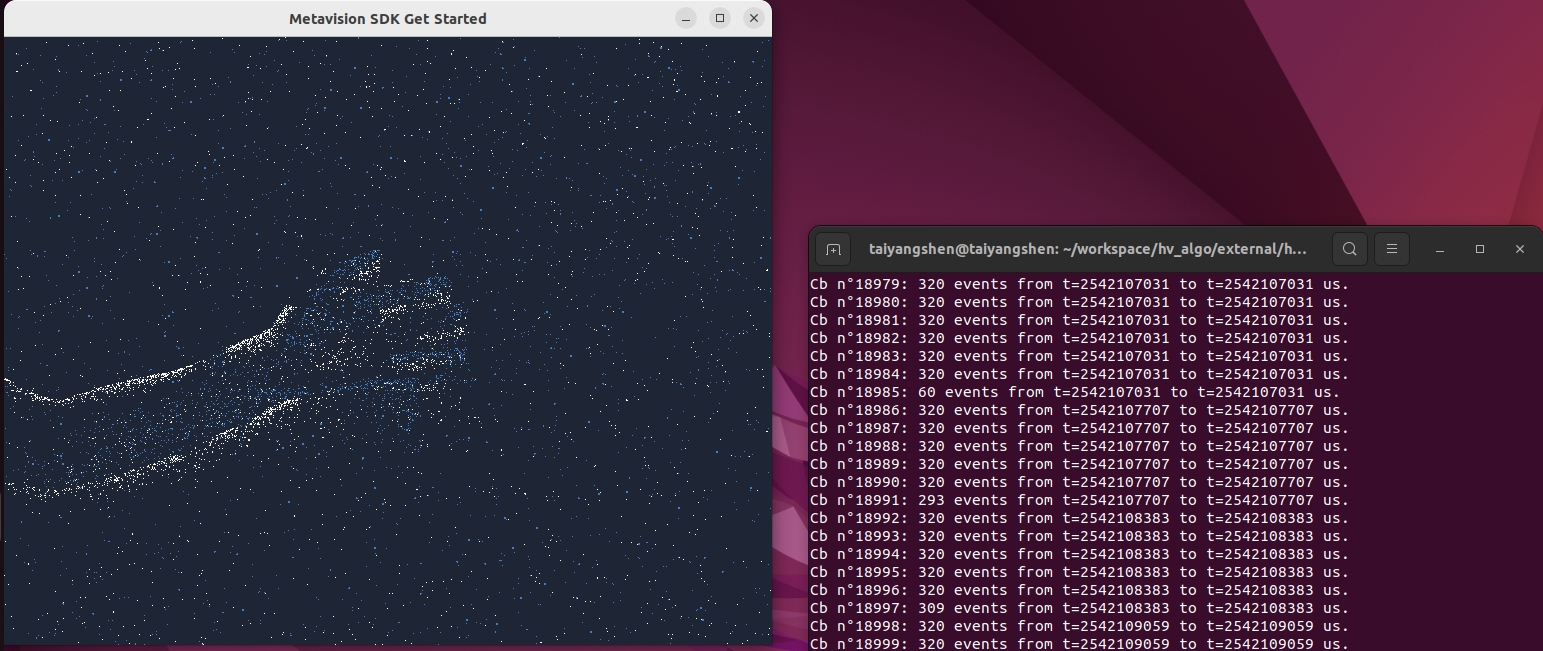Screen dimensions: 1543x651
Task: Maximize the terminal window
Action: (1480, 249)
